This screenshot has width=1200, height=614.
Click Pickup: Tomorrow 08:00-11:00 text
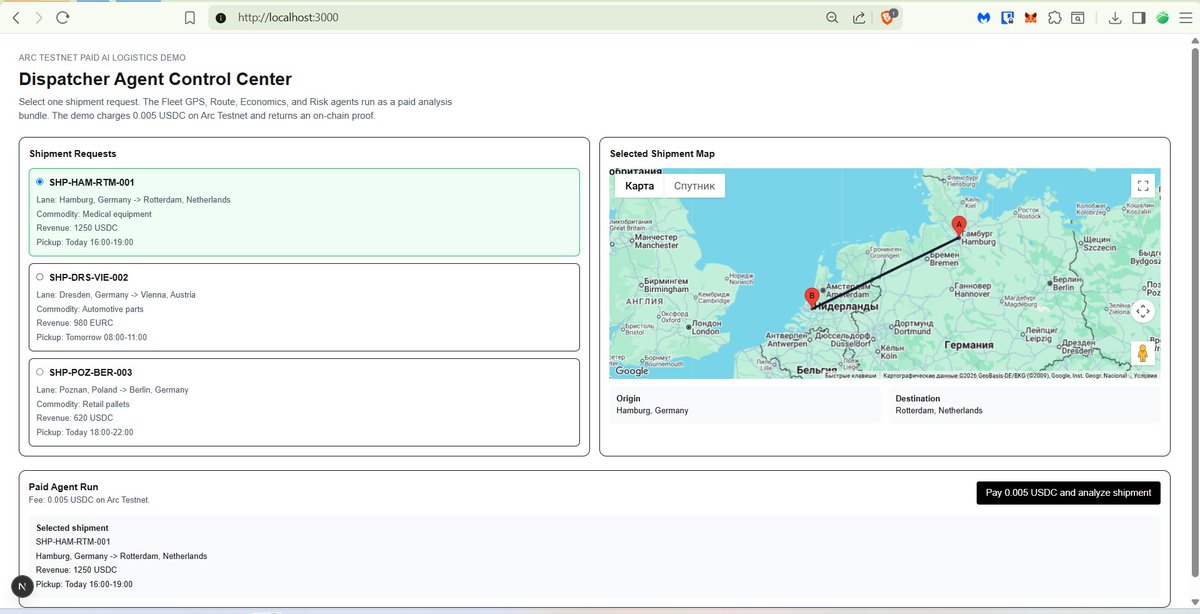[92, 337]
